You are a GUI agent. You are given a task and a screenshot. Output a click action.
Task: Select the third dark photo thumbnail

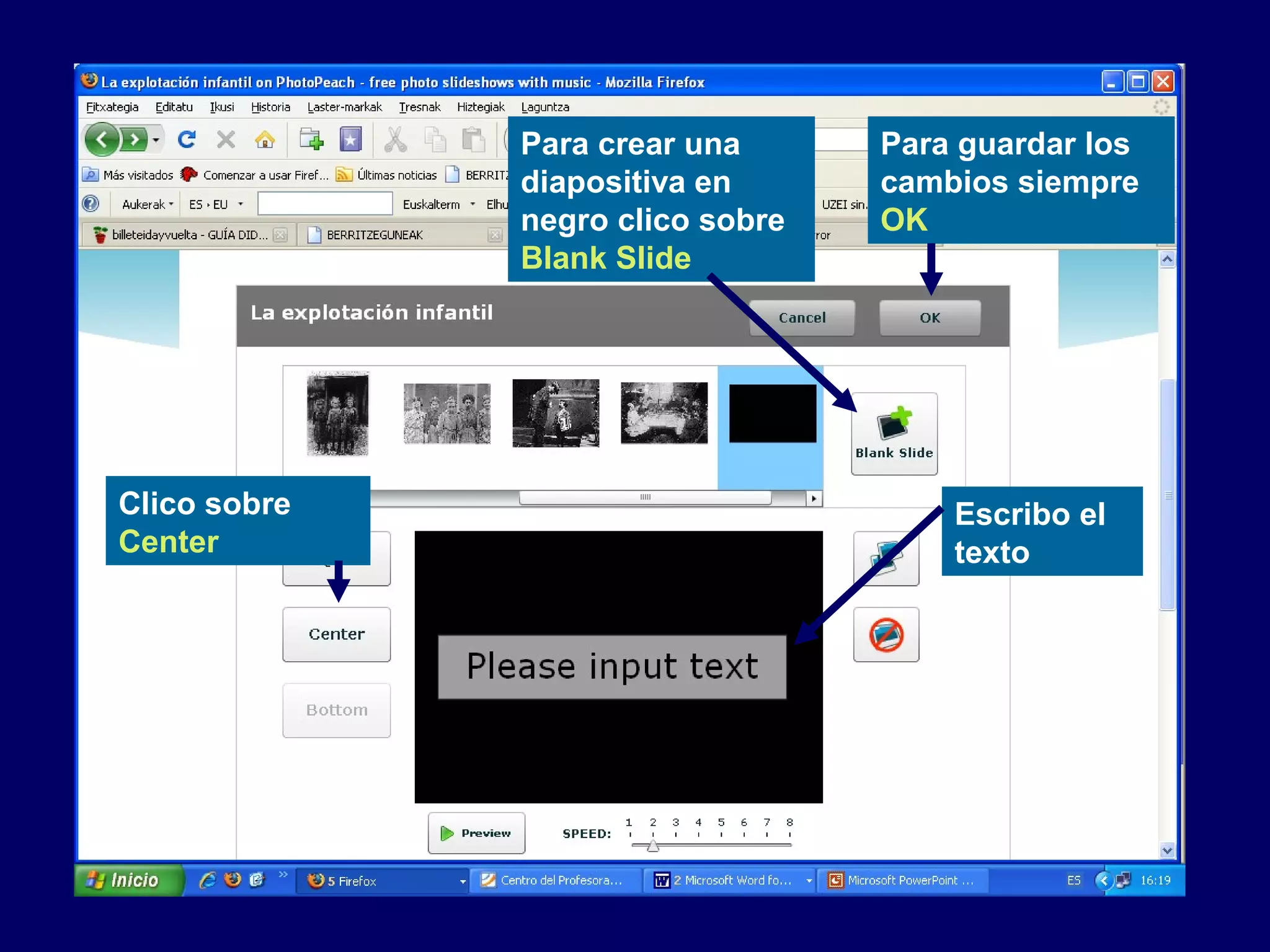coord(556,413)
